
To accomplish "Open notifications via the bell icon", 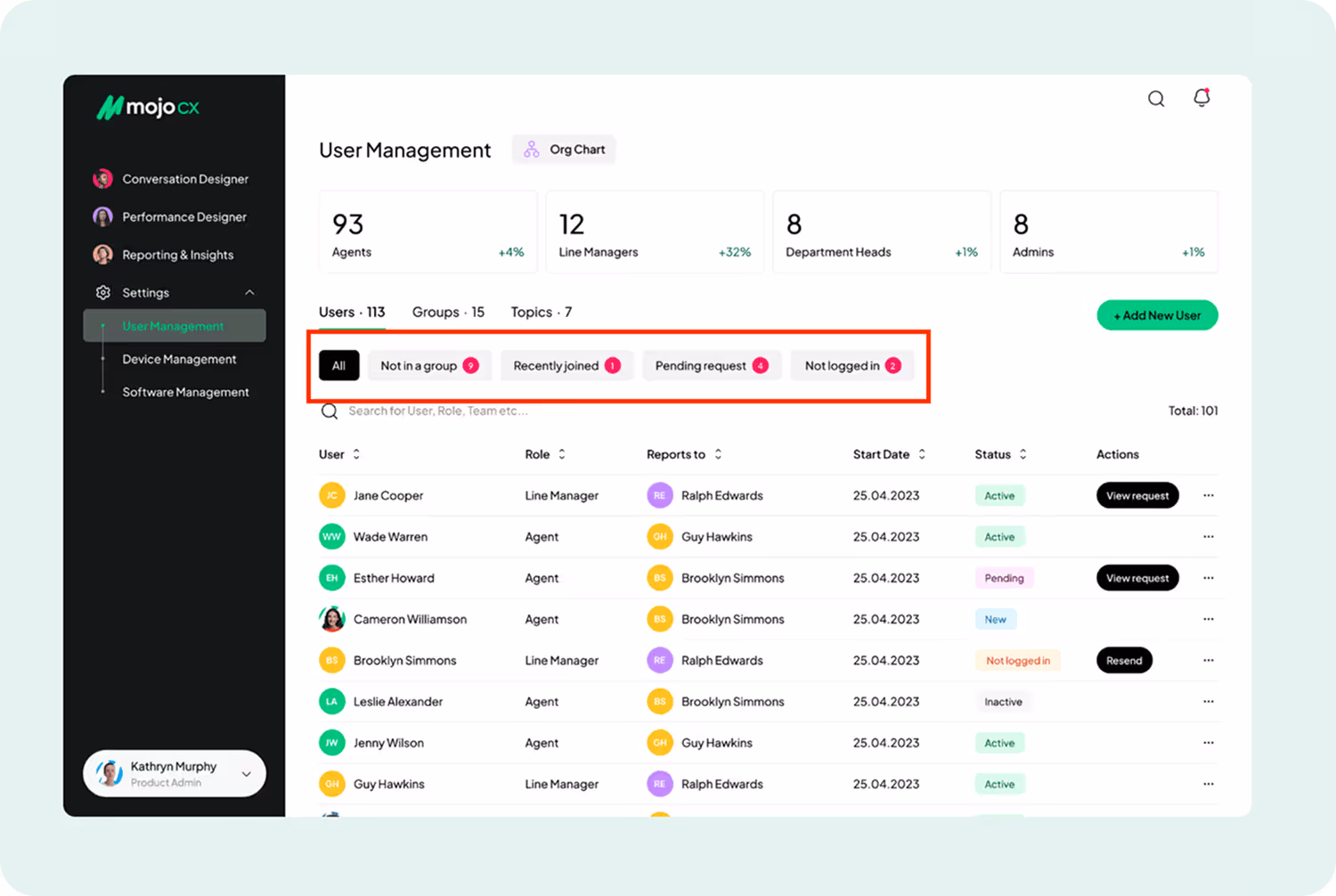I will pyautogui.click(x=1201, y=98).
